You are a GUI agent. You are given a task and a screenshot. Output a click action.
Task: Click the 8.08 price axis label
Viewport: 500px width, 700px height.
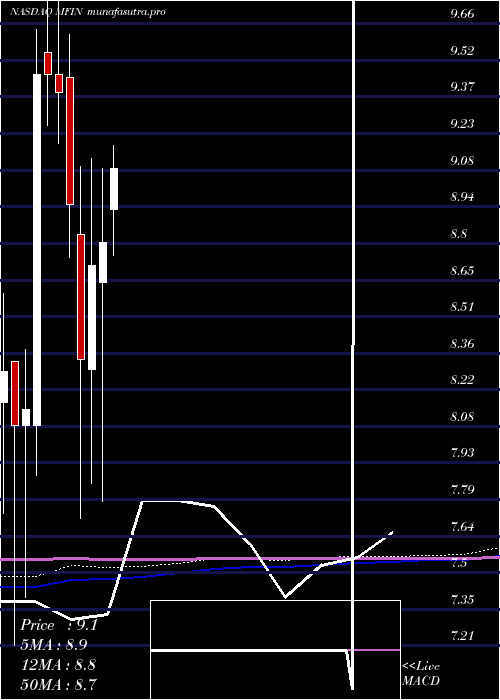click(462, 417)
